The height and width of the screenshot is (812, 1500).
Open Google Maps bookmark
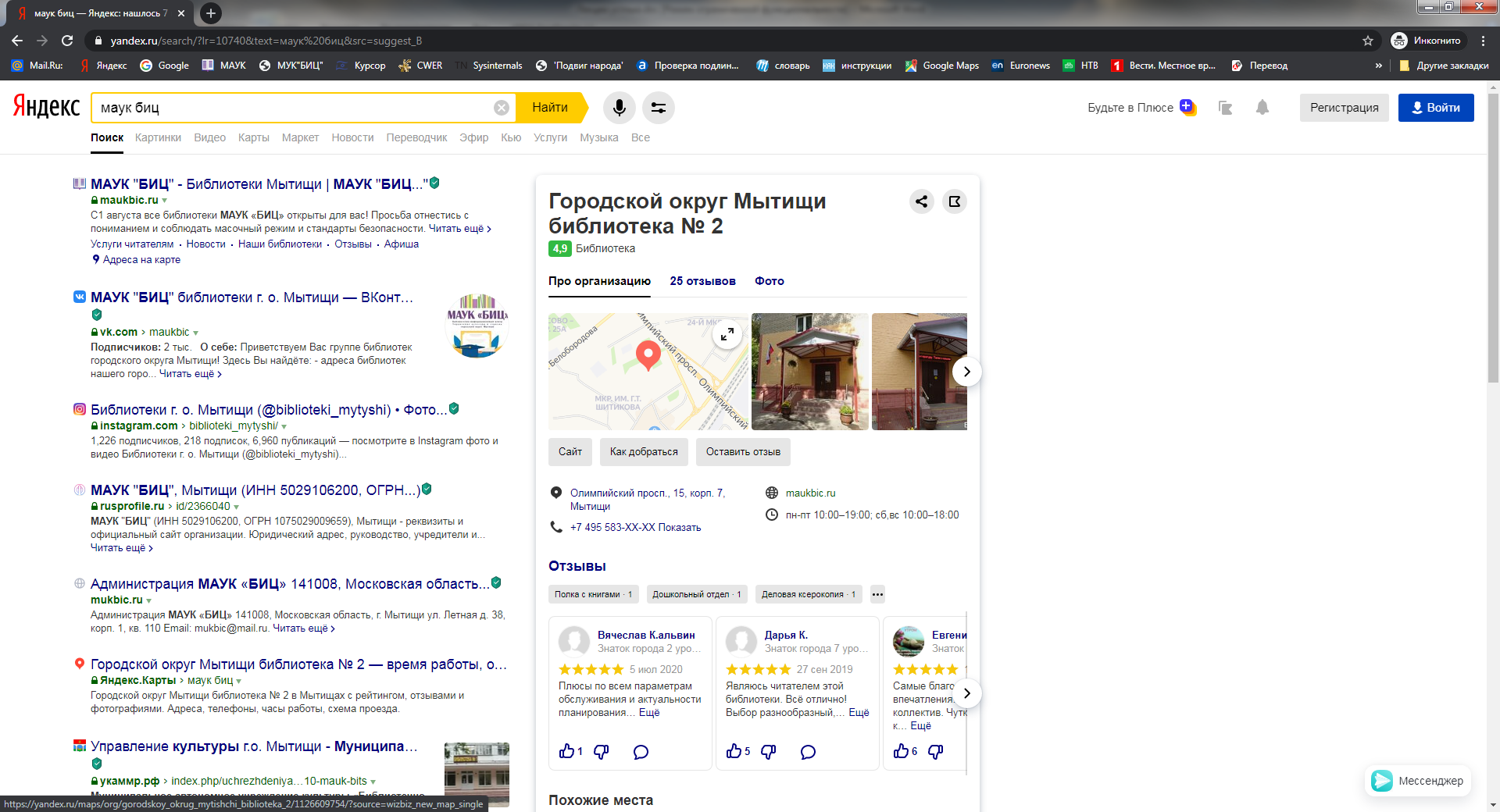point(941,66)
